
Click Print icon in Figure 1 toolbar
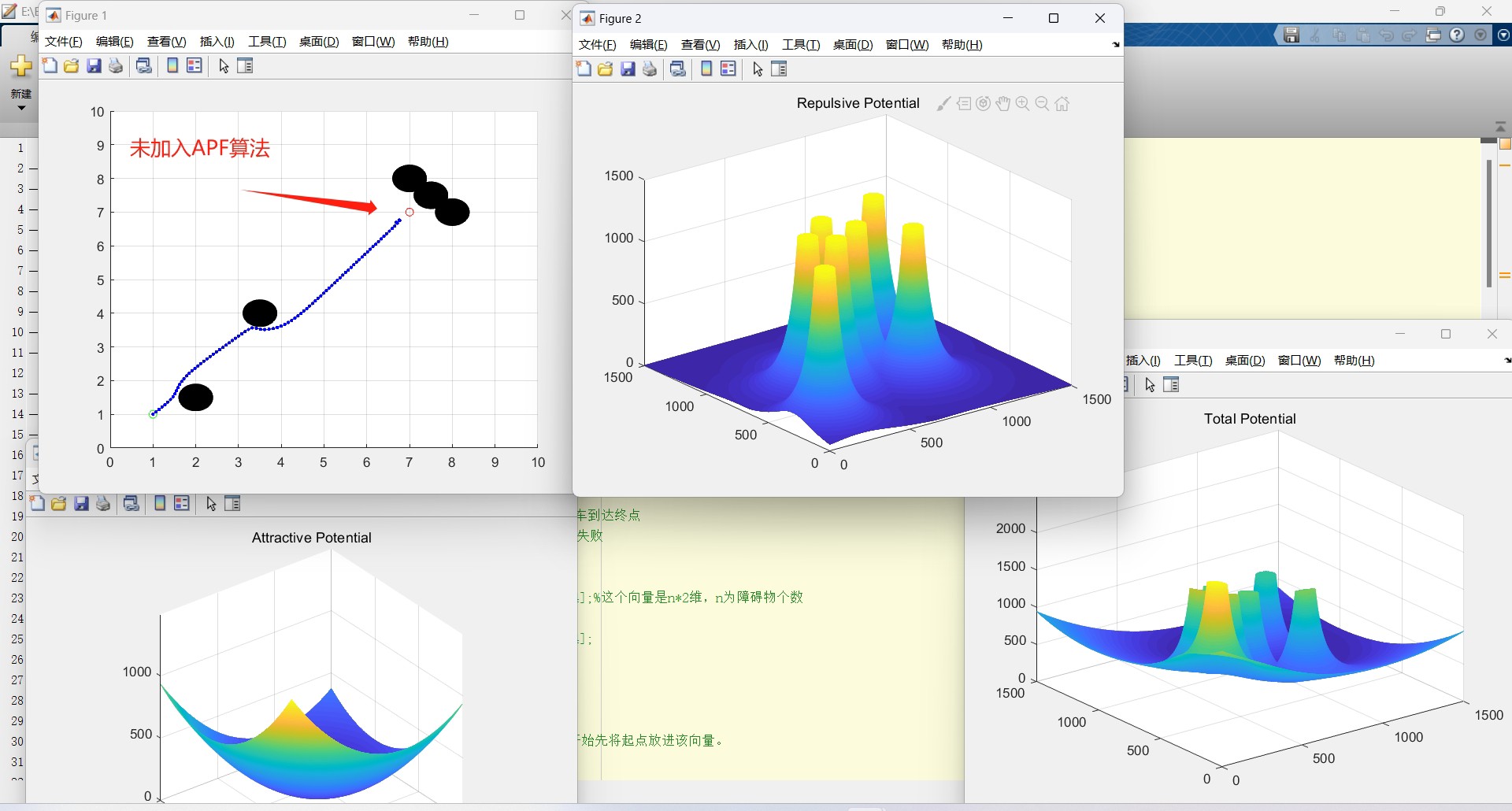coord(116,66)
